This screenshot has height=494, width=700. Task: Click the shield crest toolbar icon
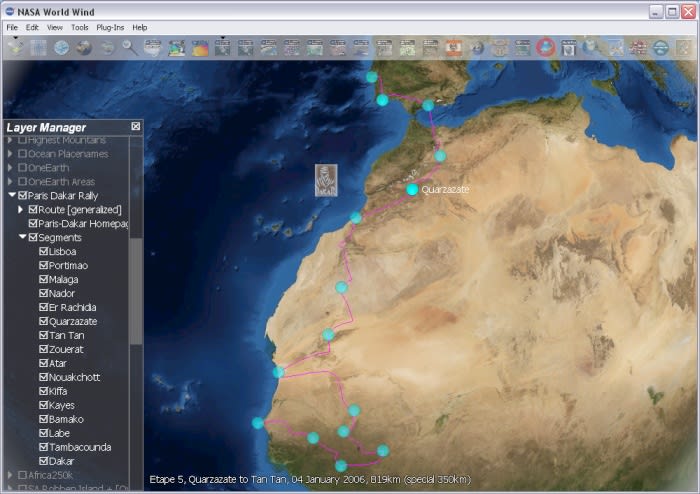tap(500, 48)
